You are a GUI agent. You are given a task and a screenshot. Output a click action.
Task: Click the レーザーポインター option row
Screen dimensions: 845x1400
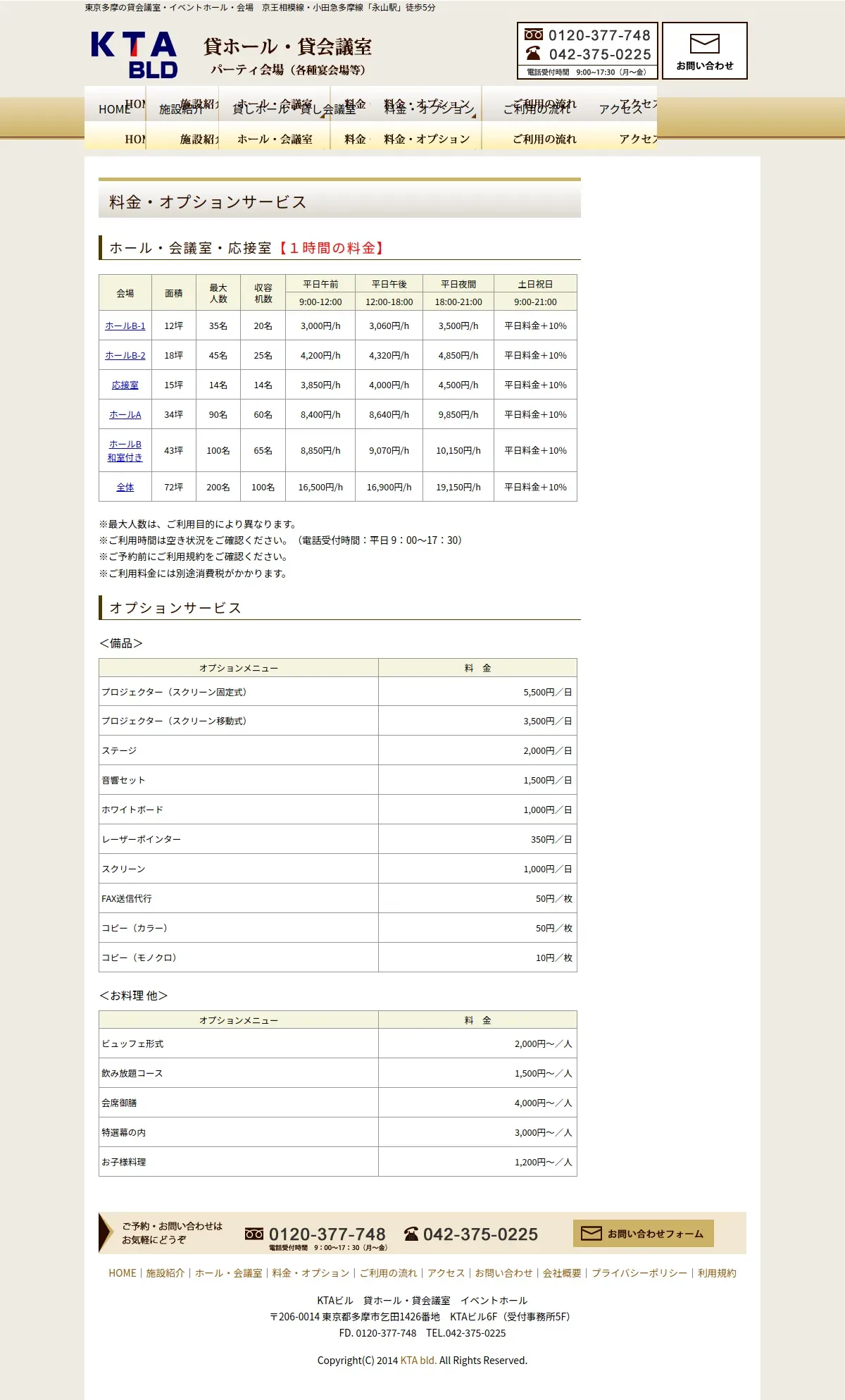pos(337,839)
